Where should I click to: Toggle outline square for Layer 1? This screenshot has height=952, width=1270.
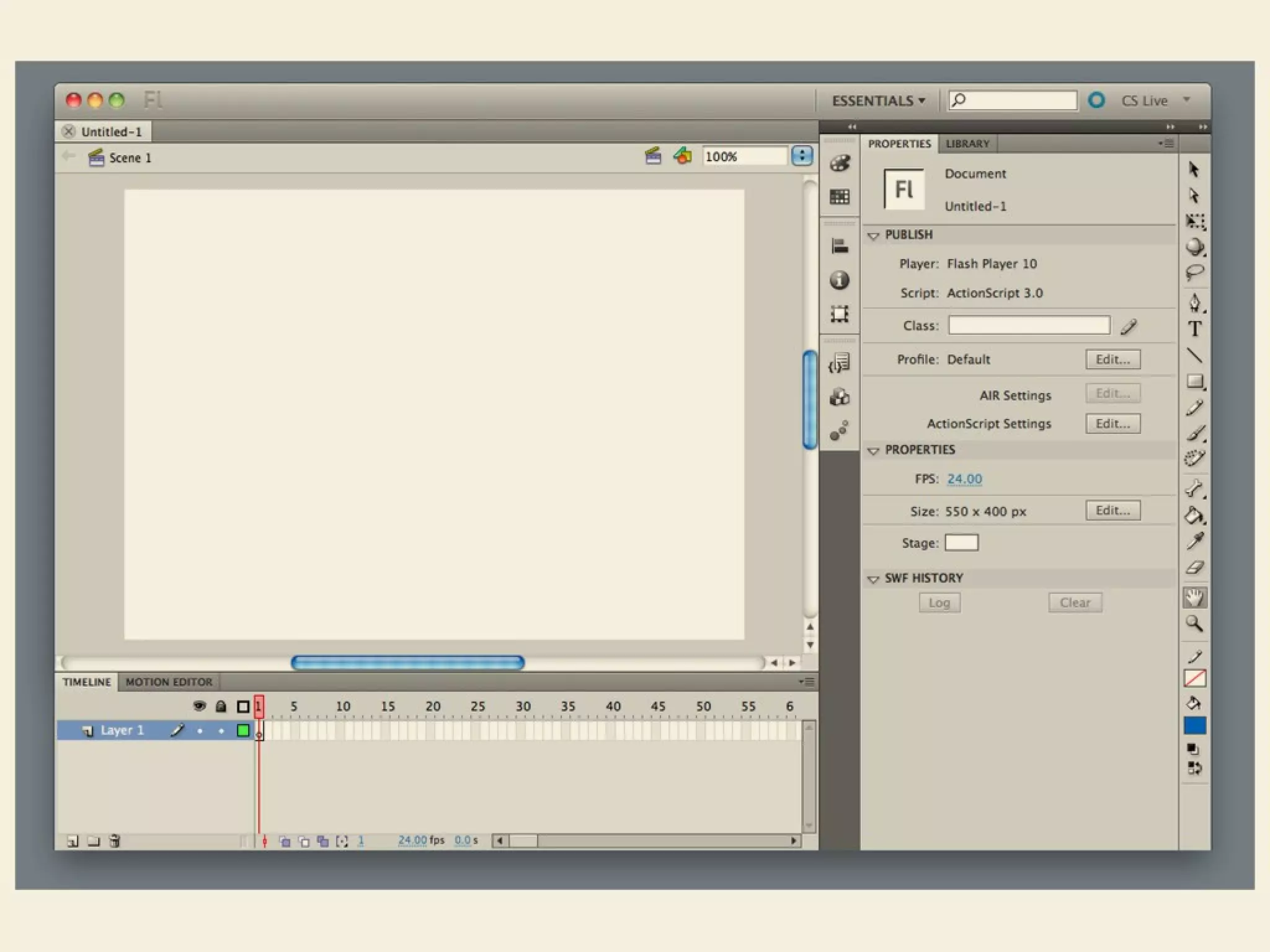point(243,731)
